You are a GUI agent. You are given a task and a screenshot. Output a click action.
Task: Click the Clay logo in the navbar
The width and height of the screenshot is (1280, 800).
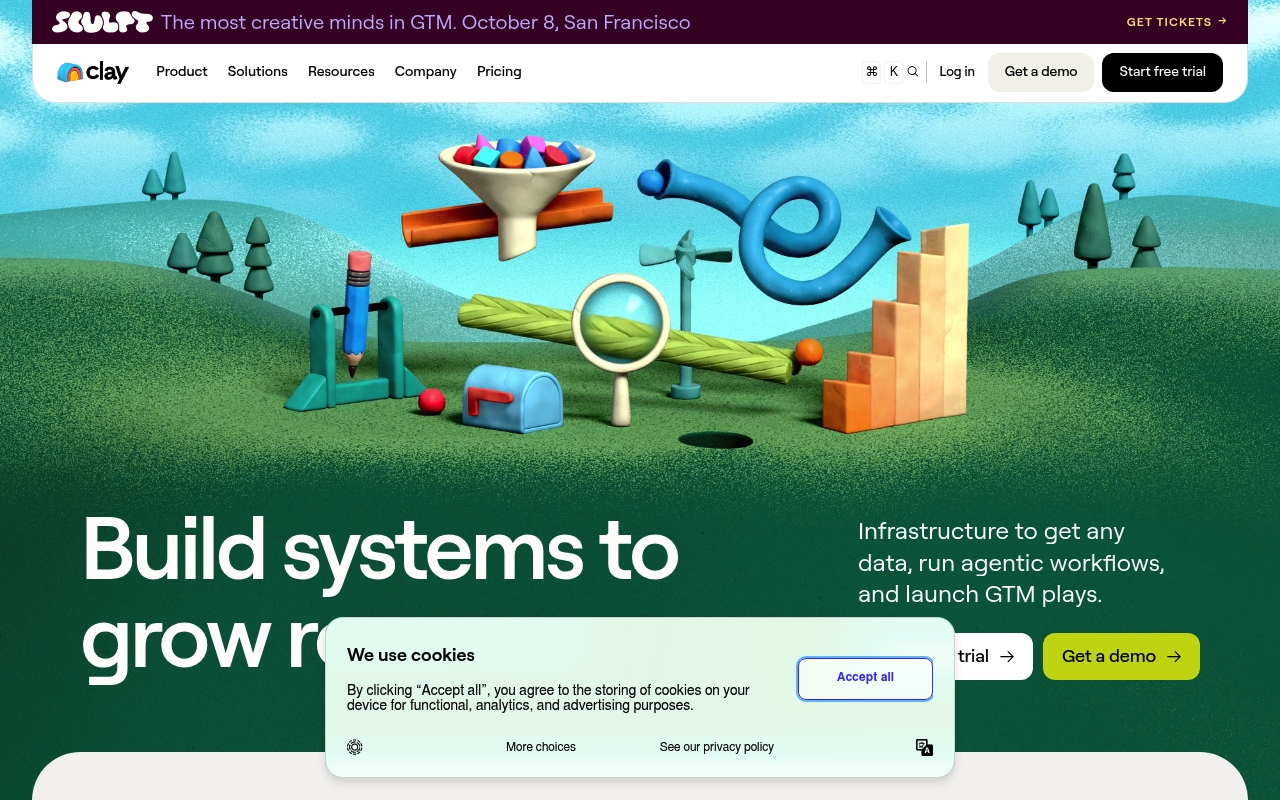(93, 72)
